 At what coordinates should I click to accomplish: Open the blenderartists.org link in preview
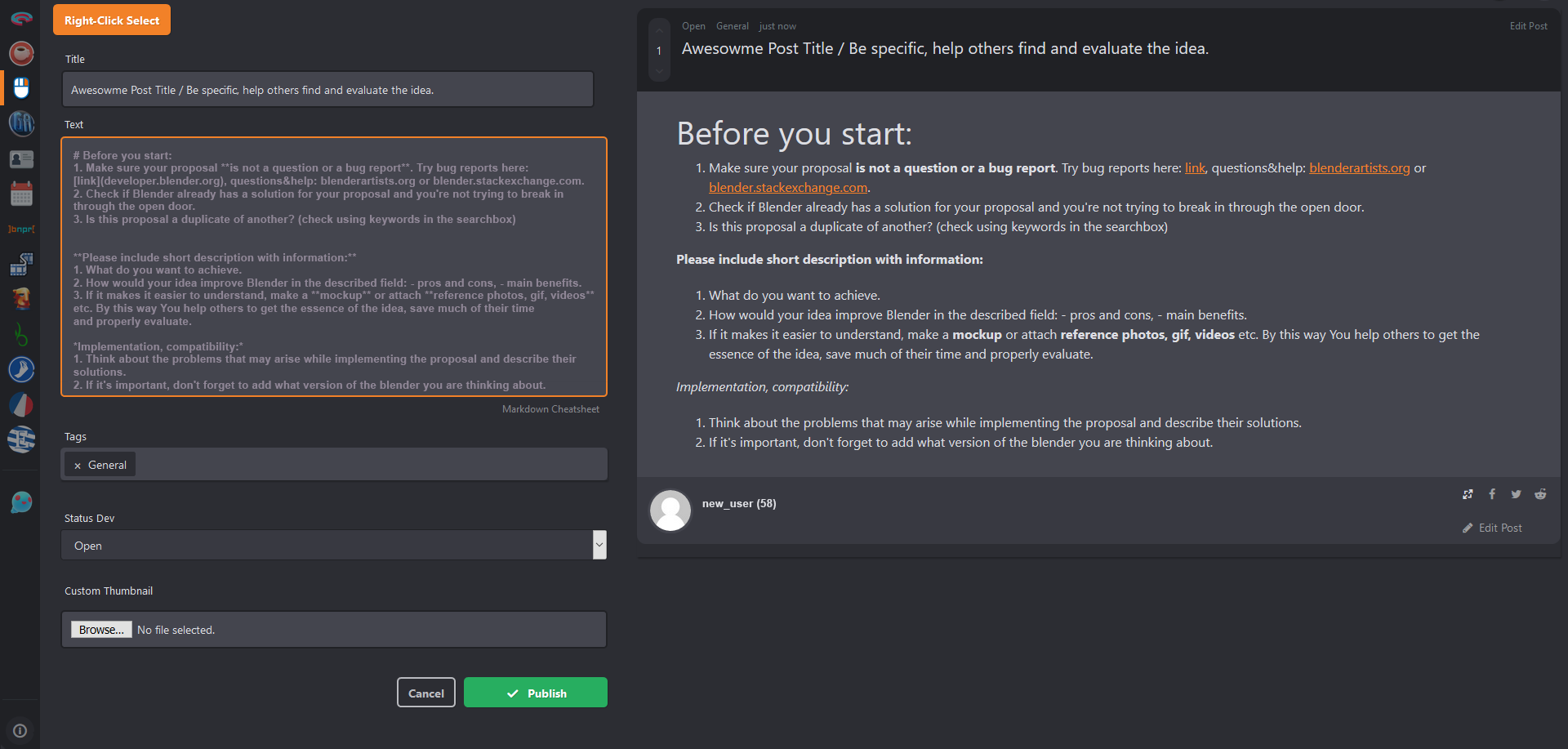coord(1360,167)
